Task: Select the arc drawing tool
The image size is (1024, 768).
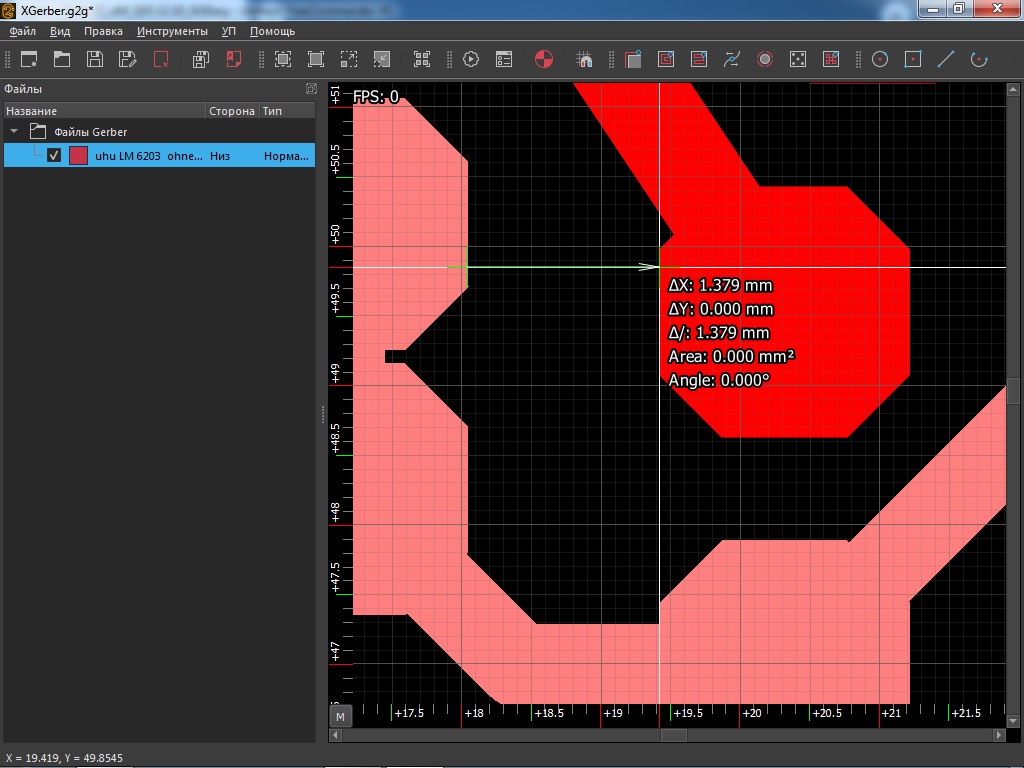Action: [x=979, y=59]
